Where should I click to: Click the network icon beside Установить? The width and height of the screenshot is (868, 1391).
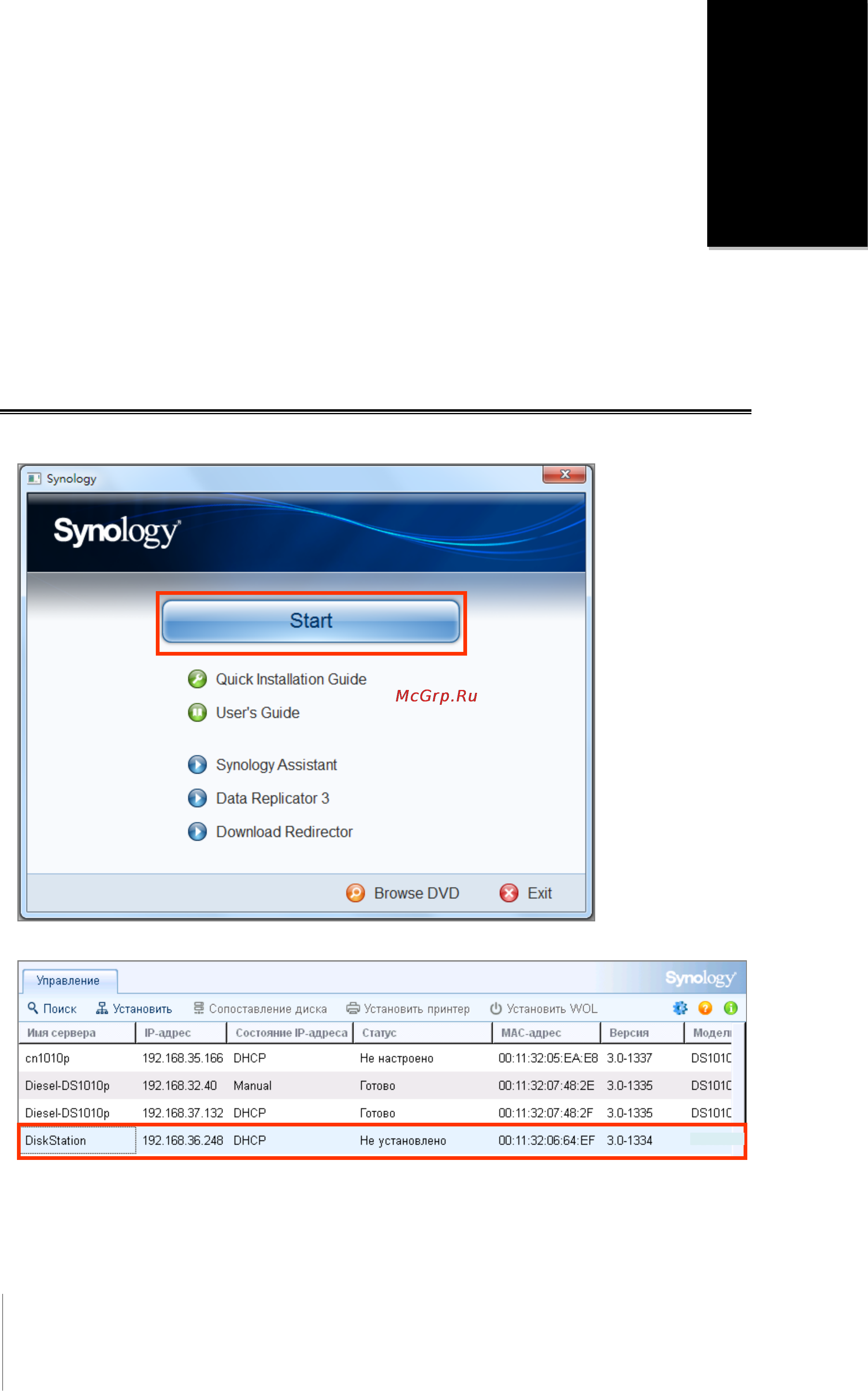(x=102, y=1008)
